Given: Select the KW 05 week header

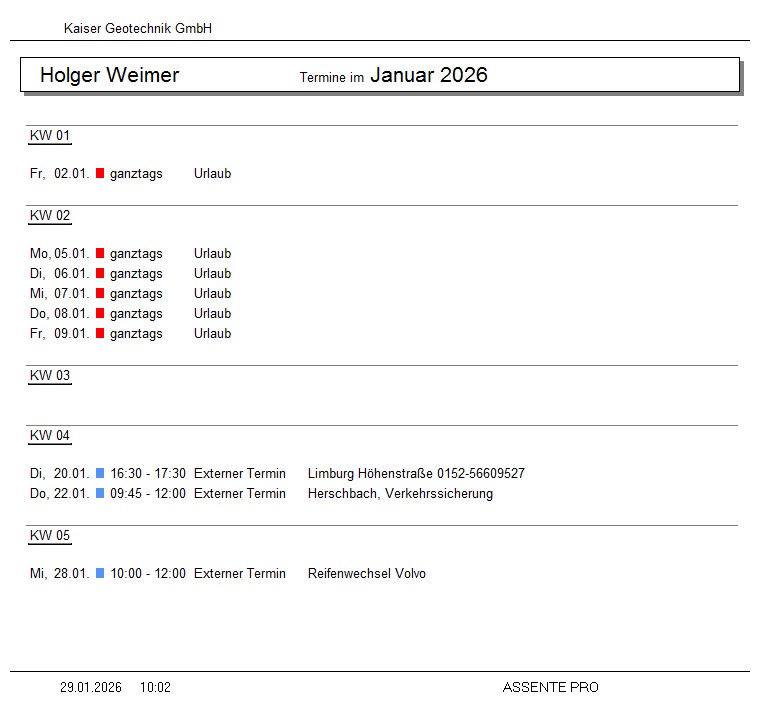Looking at the screenshot, I should click(x=50, y=536).
